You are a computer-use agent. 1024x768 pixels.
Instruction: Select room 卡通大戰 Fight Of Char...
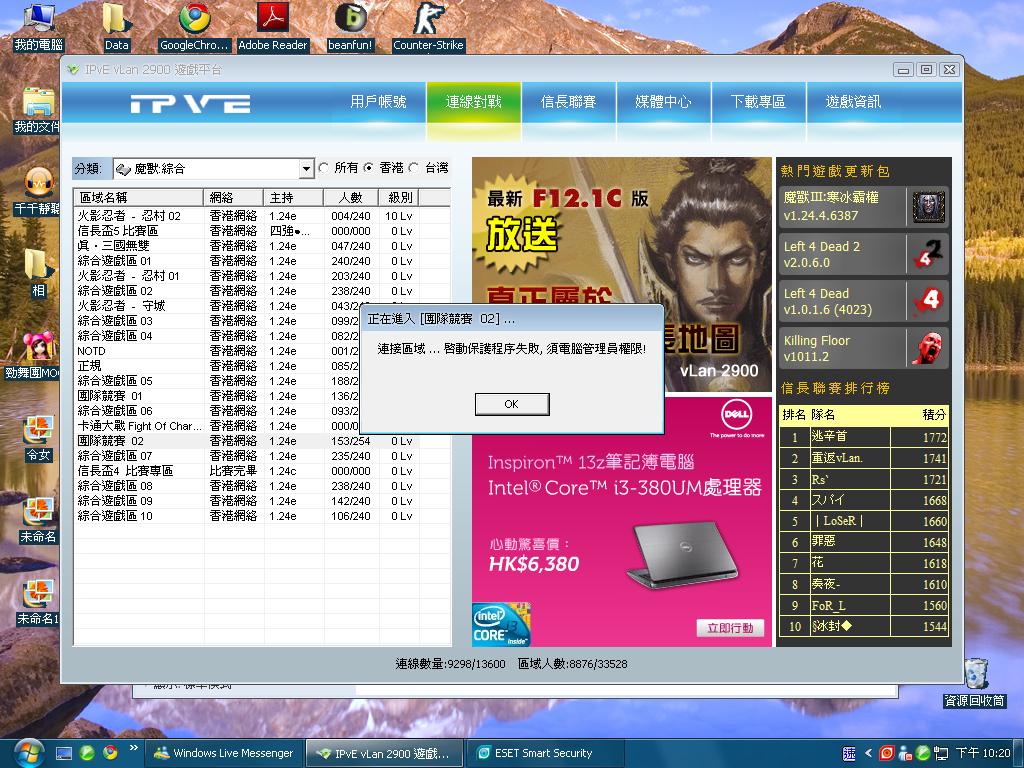[216, 426]
